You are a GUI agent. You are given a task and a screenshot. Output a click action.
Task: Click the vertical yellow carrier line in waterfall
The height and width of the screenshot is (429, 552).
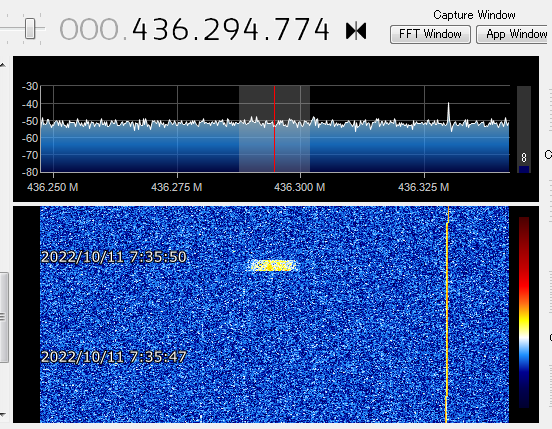pyautogui.click(x=447, y=315)
